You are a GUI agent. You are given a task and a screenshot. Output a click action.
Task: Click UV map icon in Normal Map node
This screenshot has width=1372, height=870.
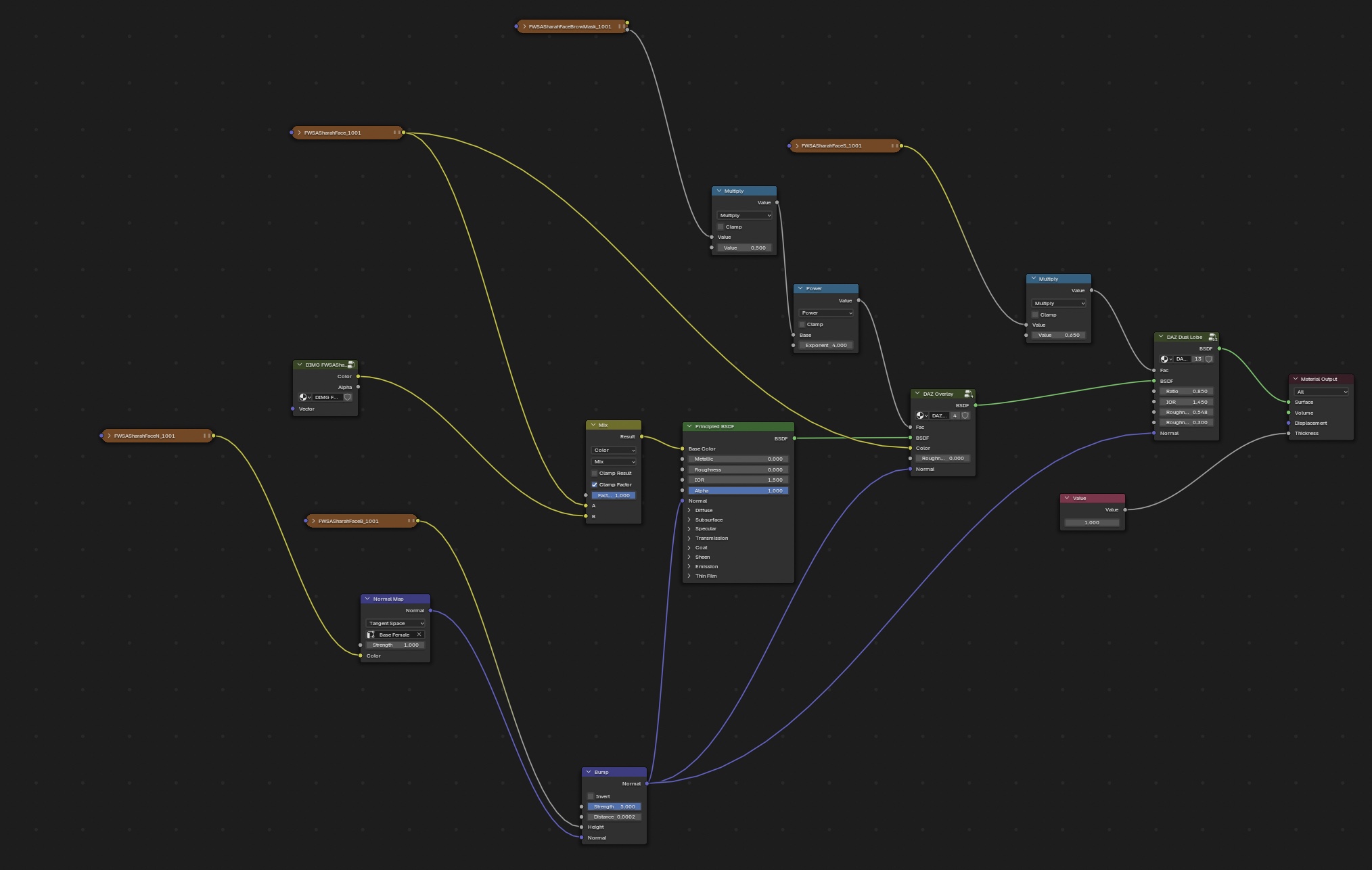(x=371, y=635)
